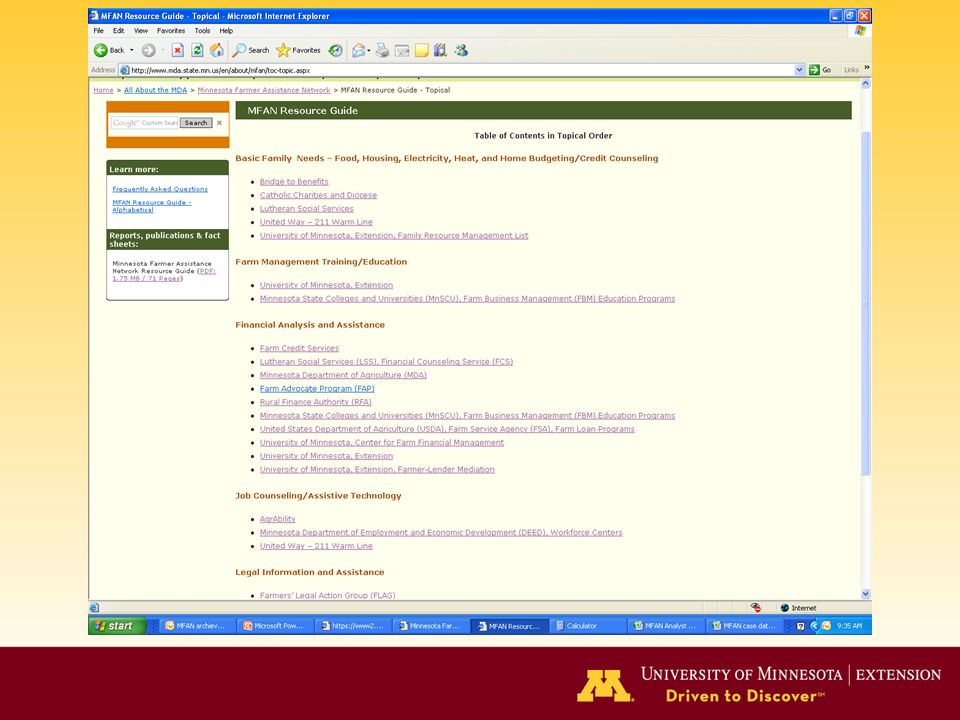Click the Internet zone globe in status bar

tap(785, 608)
